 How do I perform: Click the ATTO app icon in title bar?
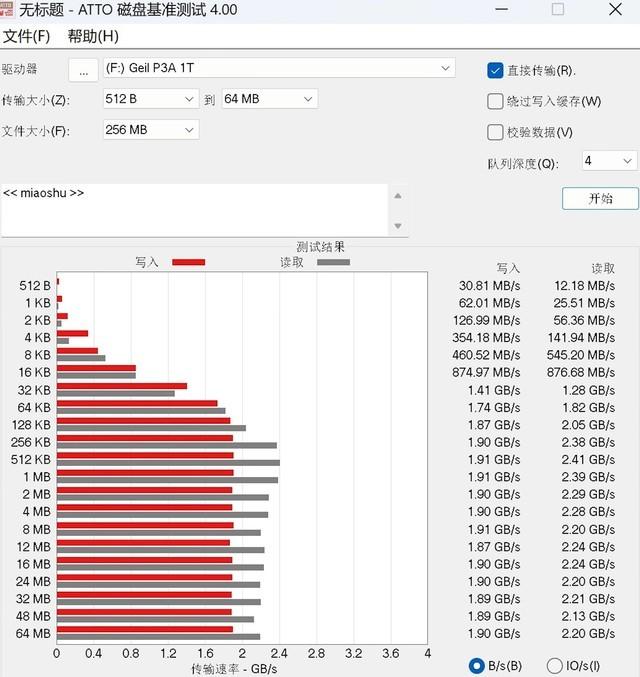[6, 9]
